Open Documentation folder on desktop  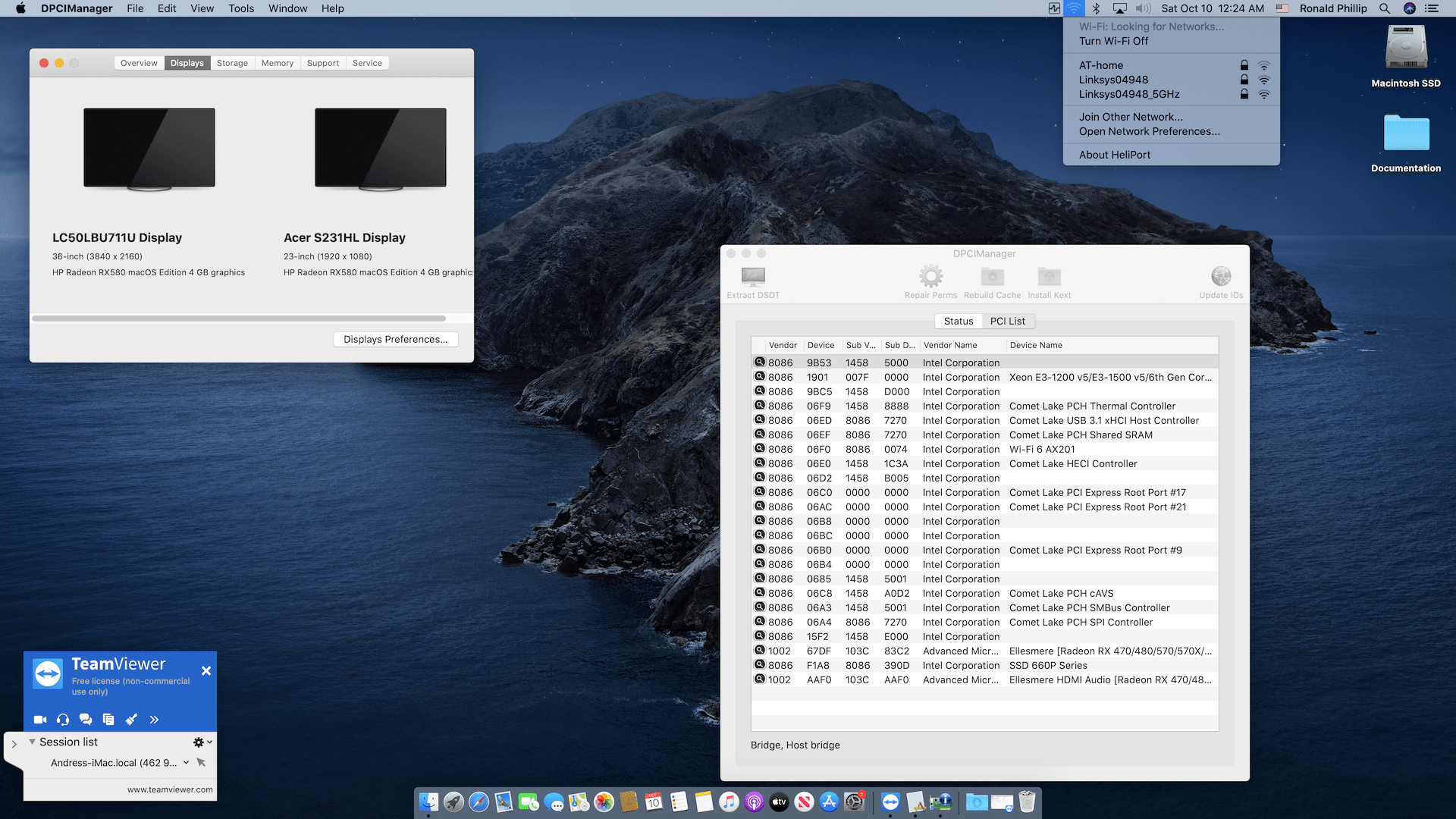pos(1405,135)
